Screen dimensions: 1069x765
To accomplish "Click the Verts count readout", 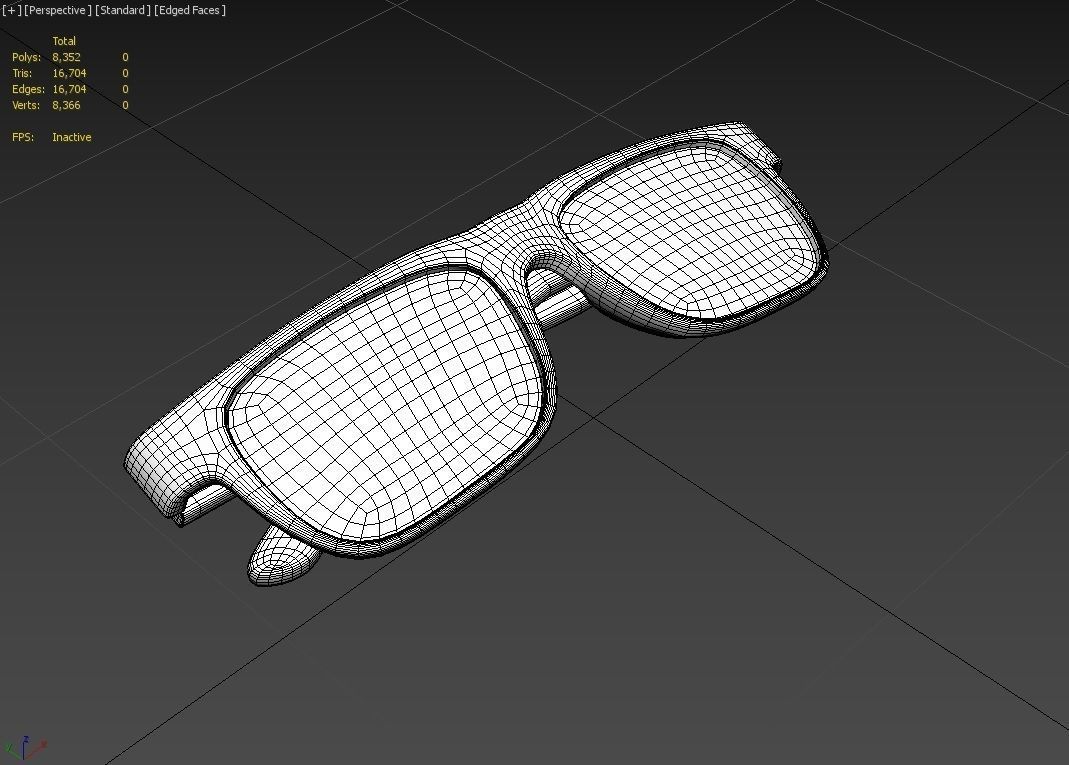I will (x=65, y=105).
